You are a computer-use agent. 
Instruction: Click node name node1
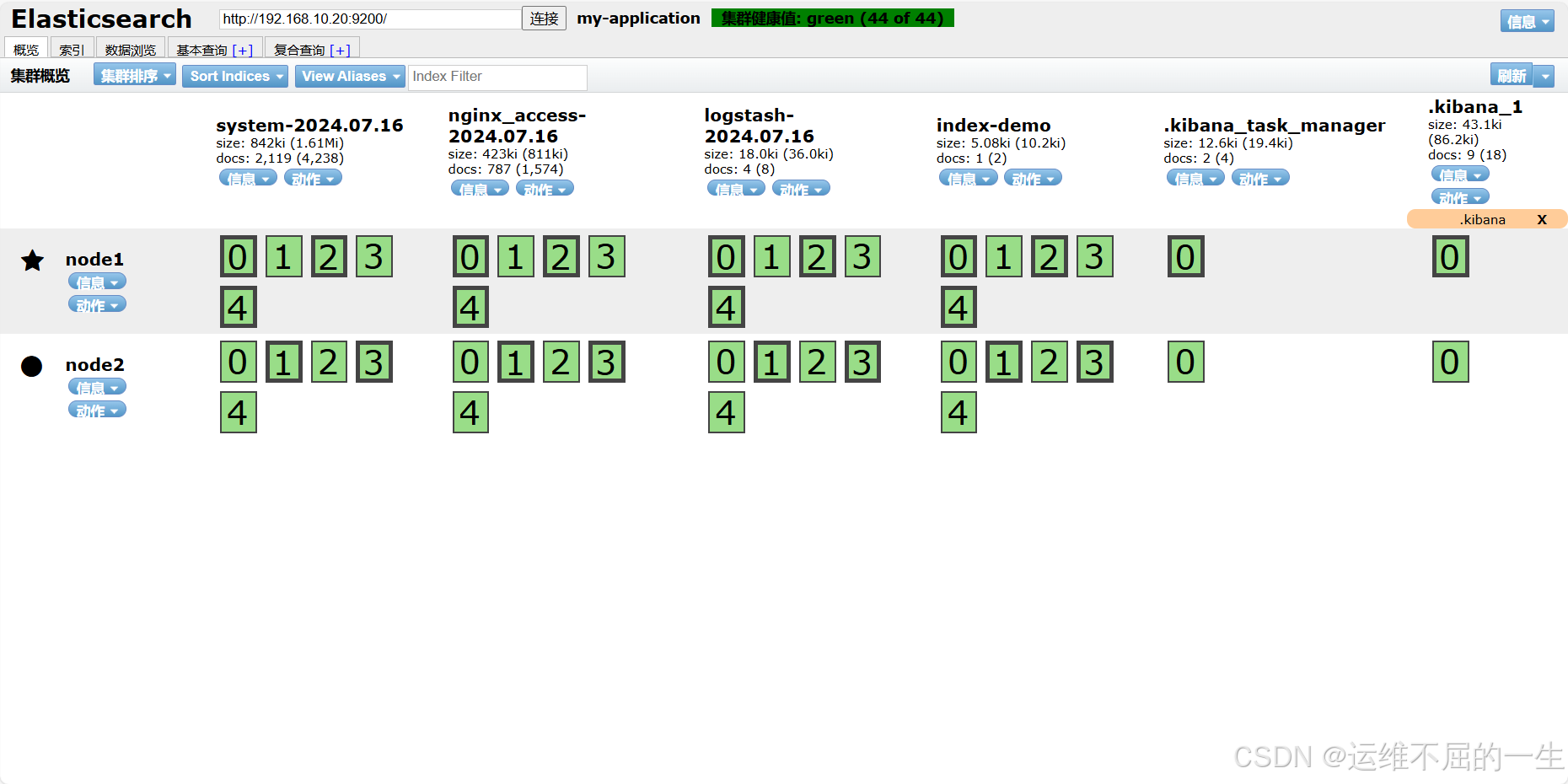pos(94,260)
